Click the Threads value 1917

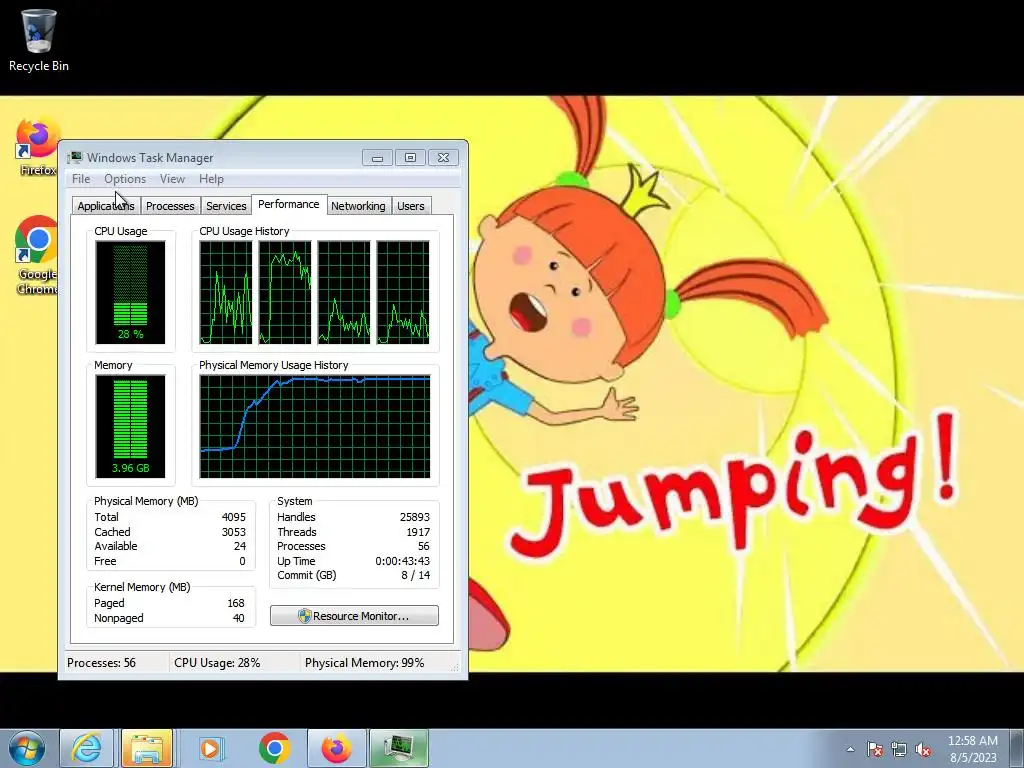point(418,532)
